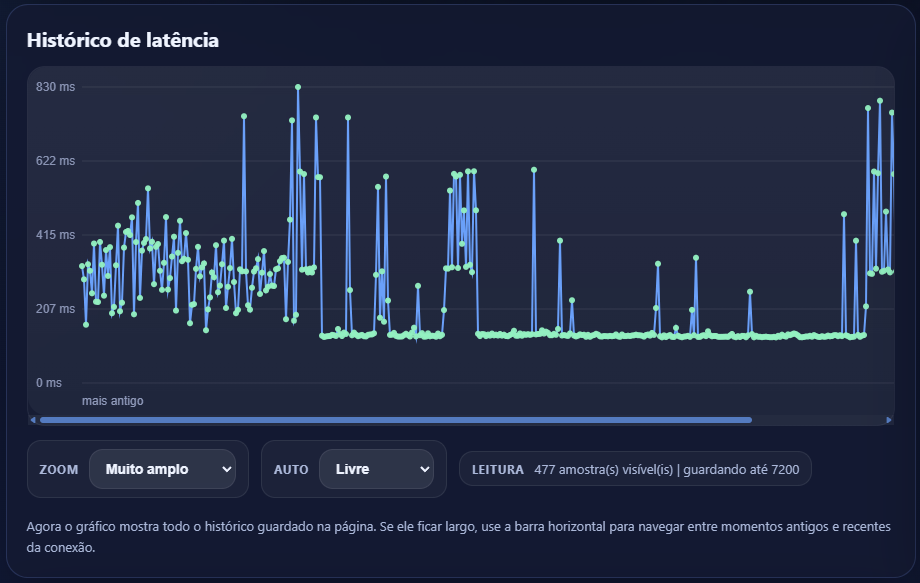The width and height of the screenshot is (920, 583).
Task: Open the ZOOM dropdown showing 'Muito amplo'
Action: 162,469
